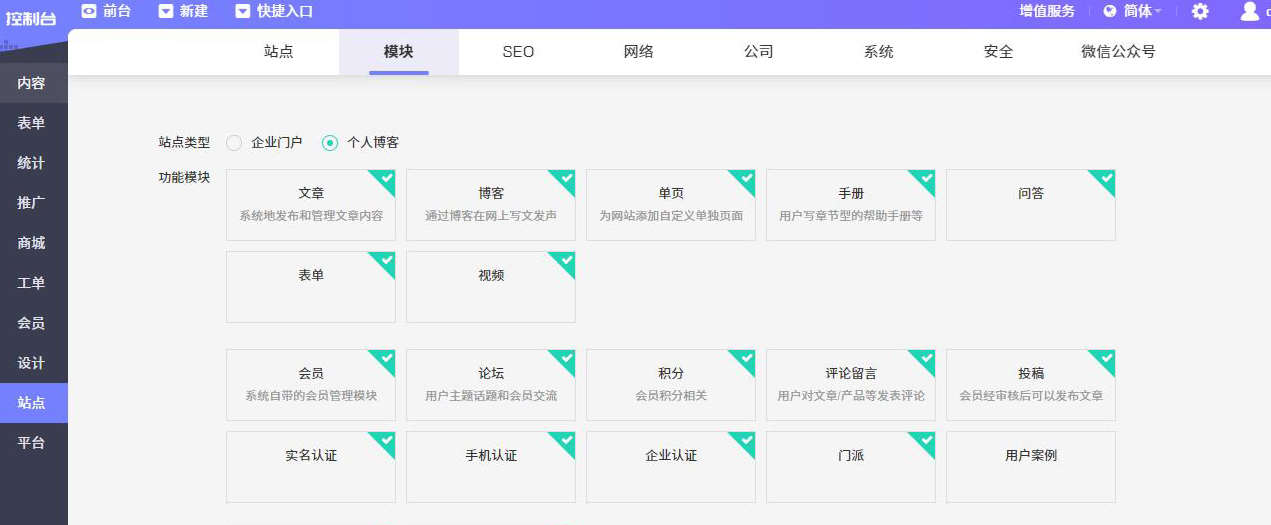Enable the 用户案例 module card
The image size is (1271, 525).
1030,466
